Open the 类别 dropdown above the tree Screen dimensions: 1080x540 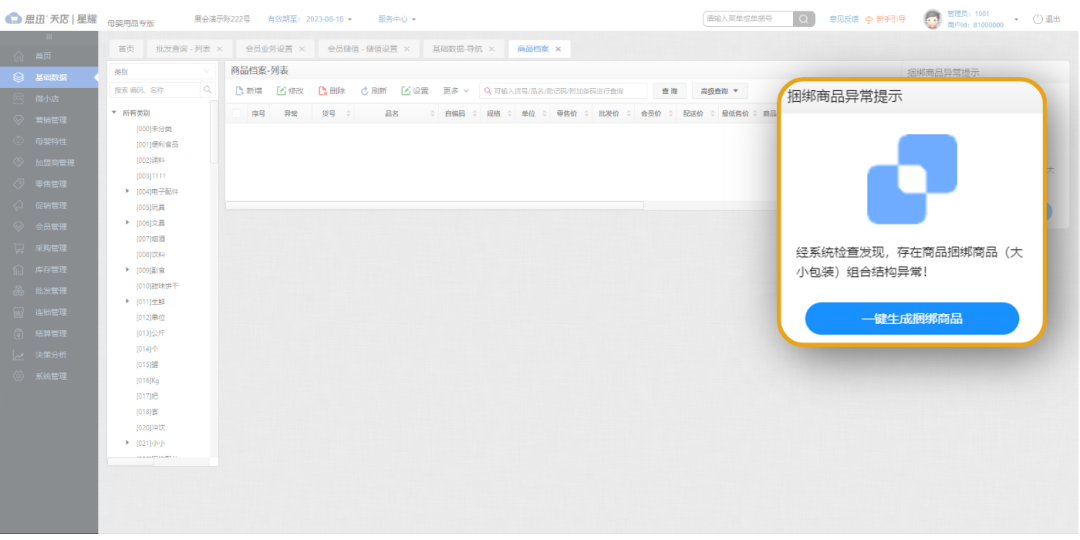[x=161, y=72]
